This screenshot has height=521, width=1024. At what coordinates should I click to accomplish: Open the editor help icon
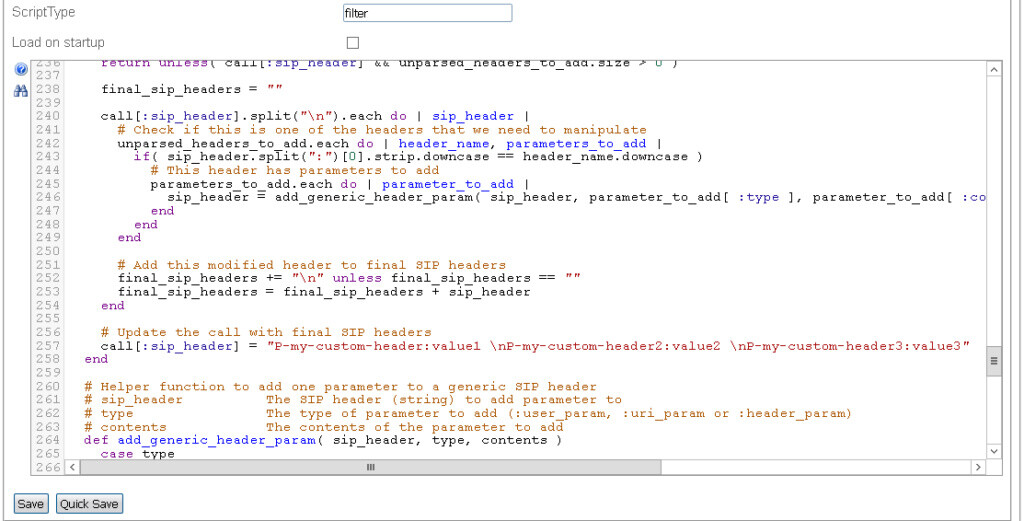point(21,69)
